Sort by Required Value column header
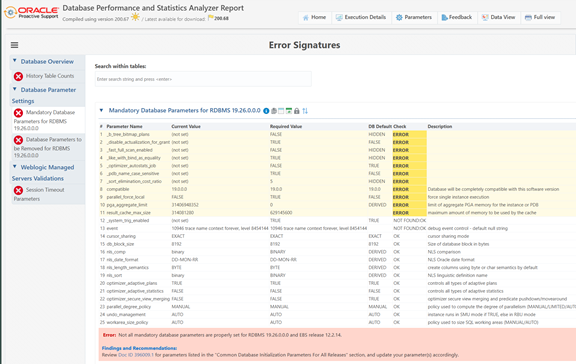This screenshot has height=364, width=576. [x=286, y=126]
